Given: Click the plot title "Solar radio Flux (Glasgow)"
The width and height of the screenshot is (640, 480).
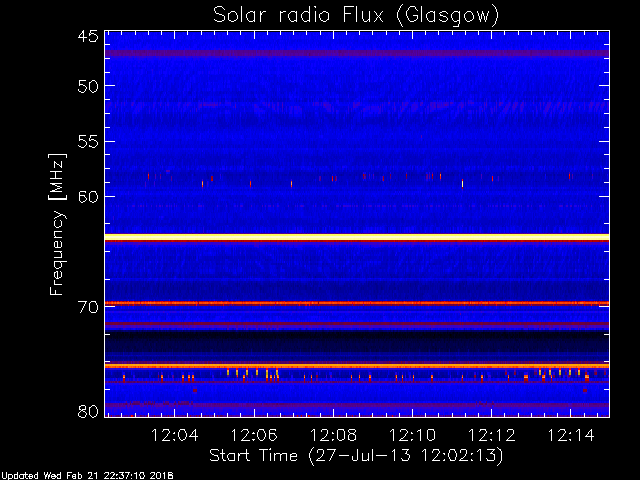Looking at the screenshot, I should point(356,15).
